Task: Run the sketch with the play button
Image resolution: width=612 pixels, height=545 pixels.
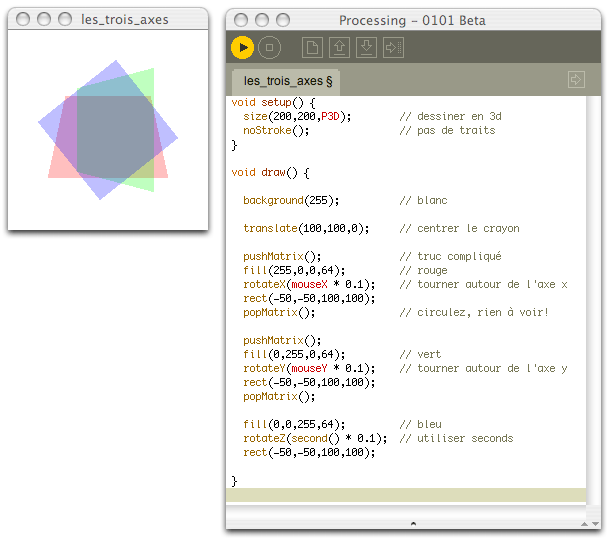Action: pos(242,47)
